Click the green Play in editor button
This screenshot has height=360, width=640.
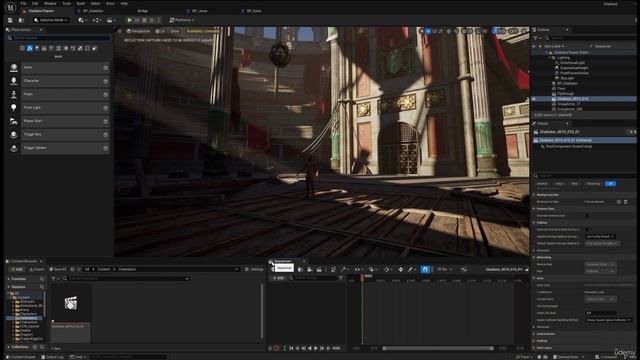coord(129,20)
